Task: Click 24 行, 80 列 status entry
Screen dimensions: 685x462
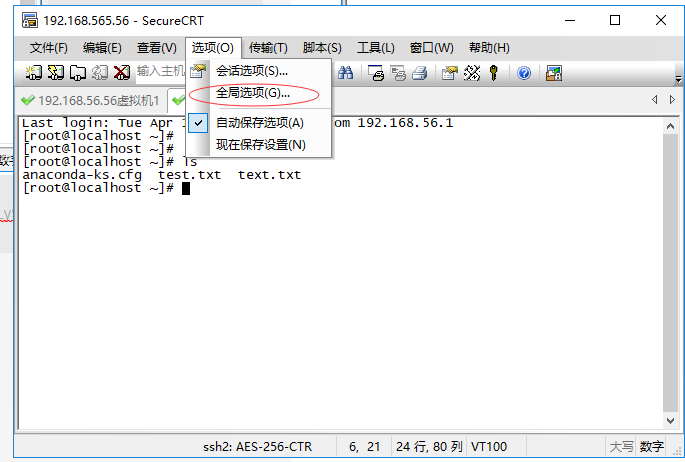Action: pyautogui.click(x=429, y=446)
